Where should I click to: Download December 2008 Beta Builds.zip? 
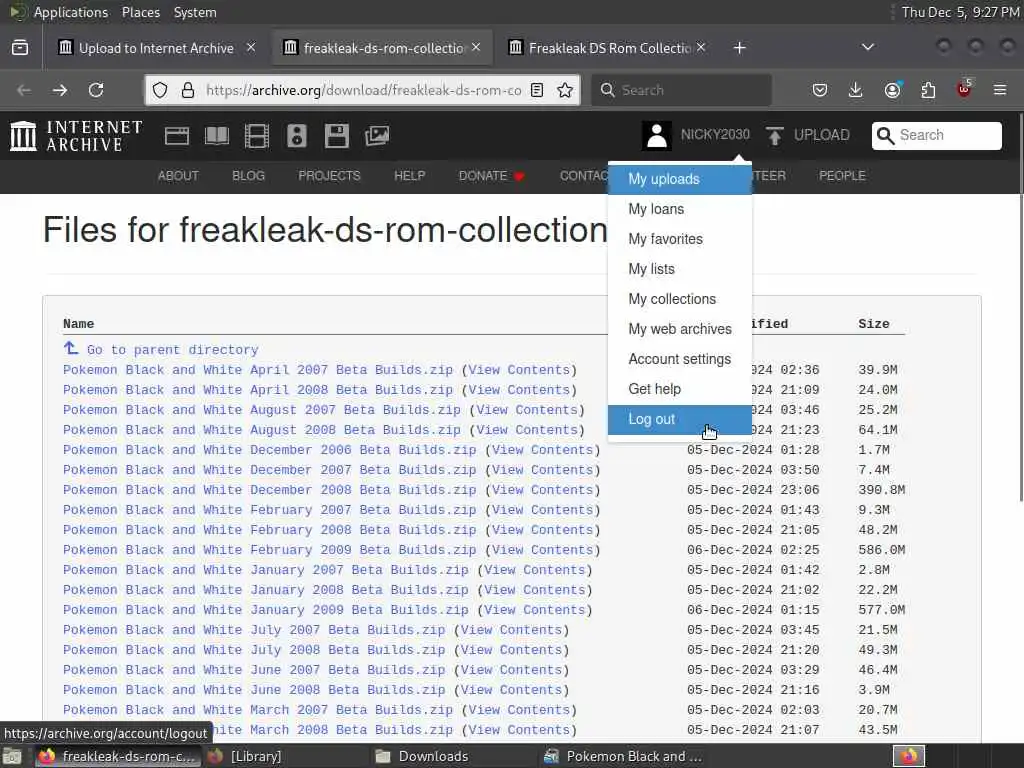point(270,490)
